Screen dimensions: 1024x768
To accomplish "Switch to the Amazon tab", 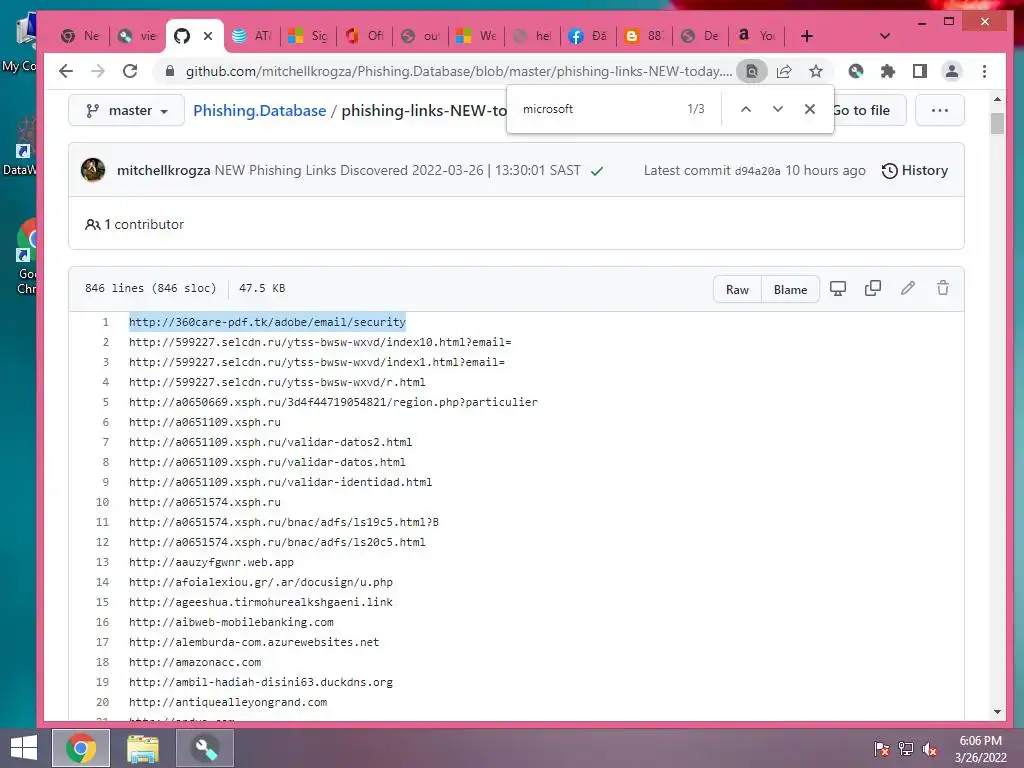I will [756, 36].
